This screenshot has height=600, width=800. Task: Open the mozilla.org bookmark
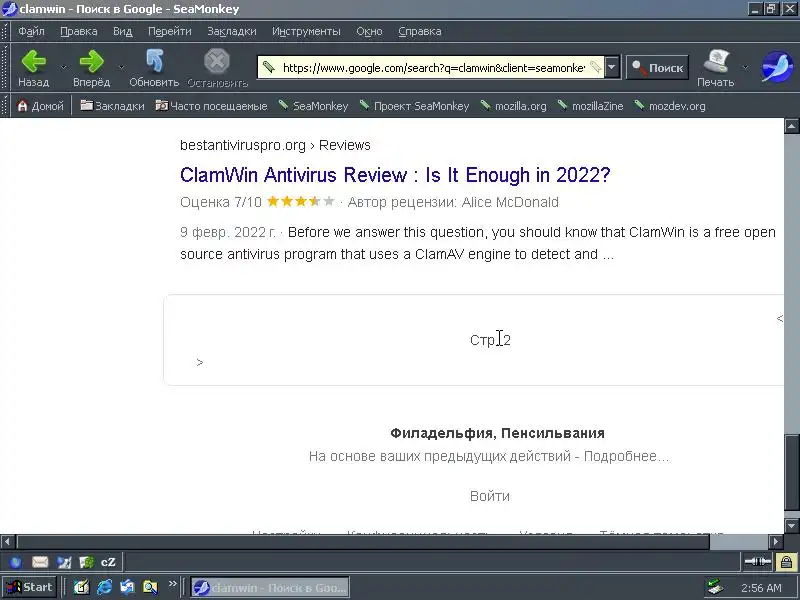pos(513,106)
